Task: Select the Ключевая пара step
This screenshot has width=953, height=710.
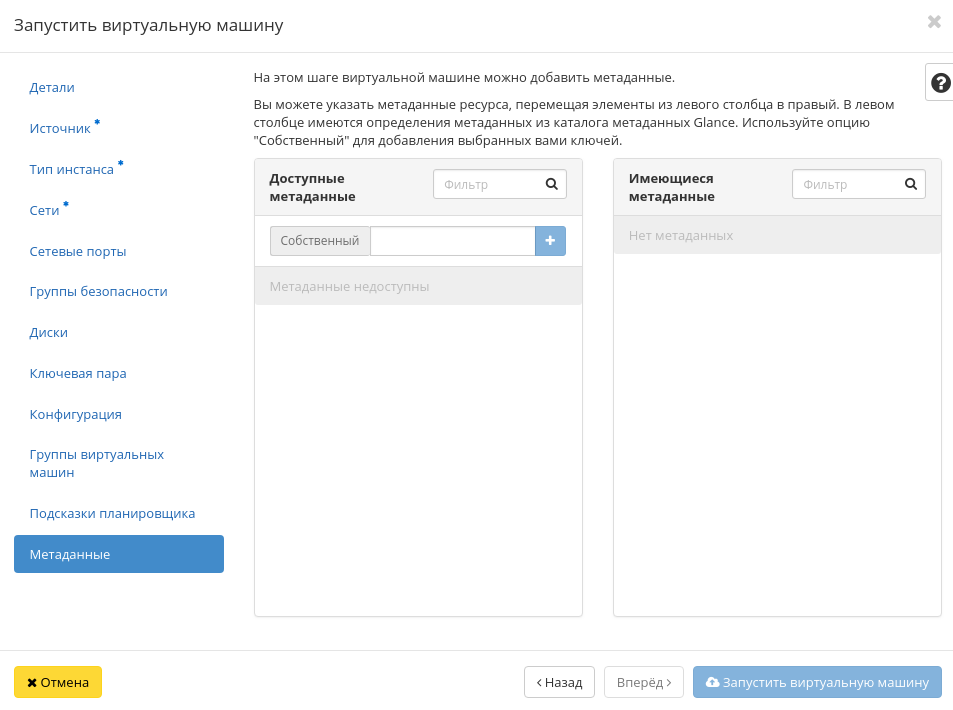Action: [x=78, y=374]
